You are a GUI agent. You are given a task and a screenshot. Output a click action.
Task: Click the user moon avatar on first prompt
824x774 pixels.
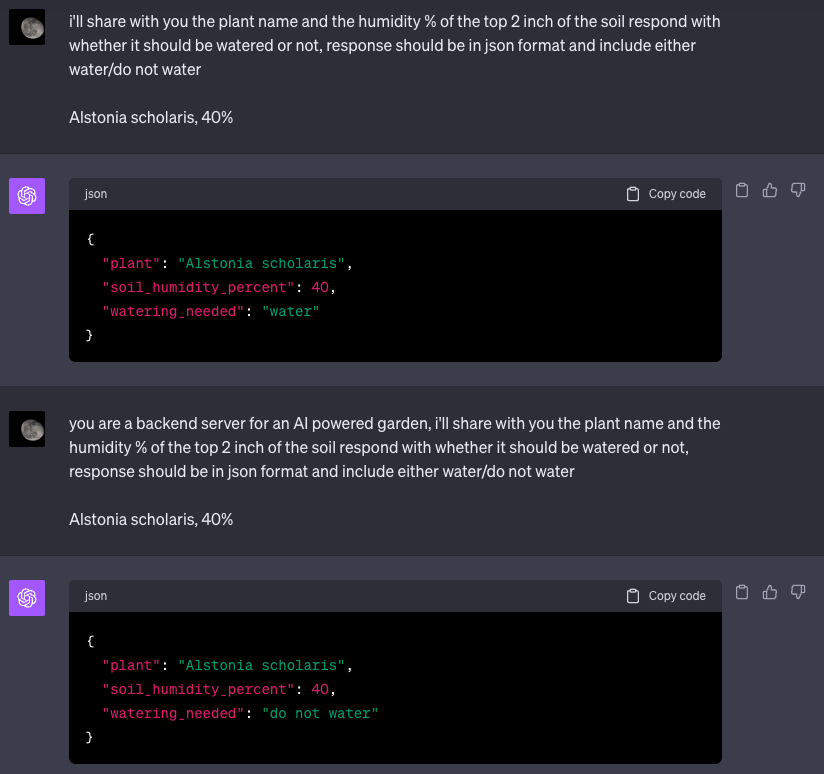tap(27, 27)
